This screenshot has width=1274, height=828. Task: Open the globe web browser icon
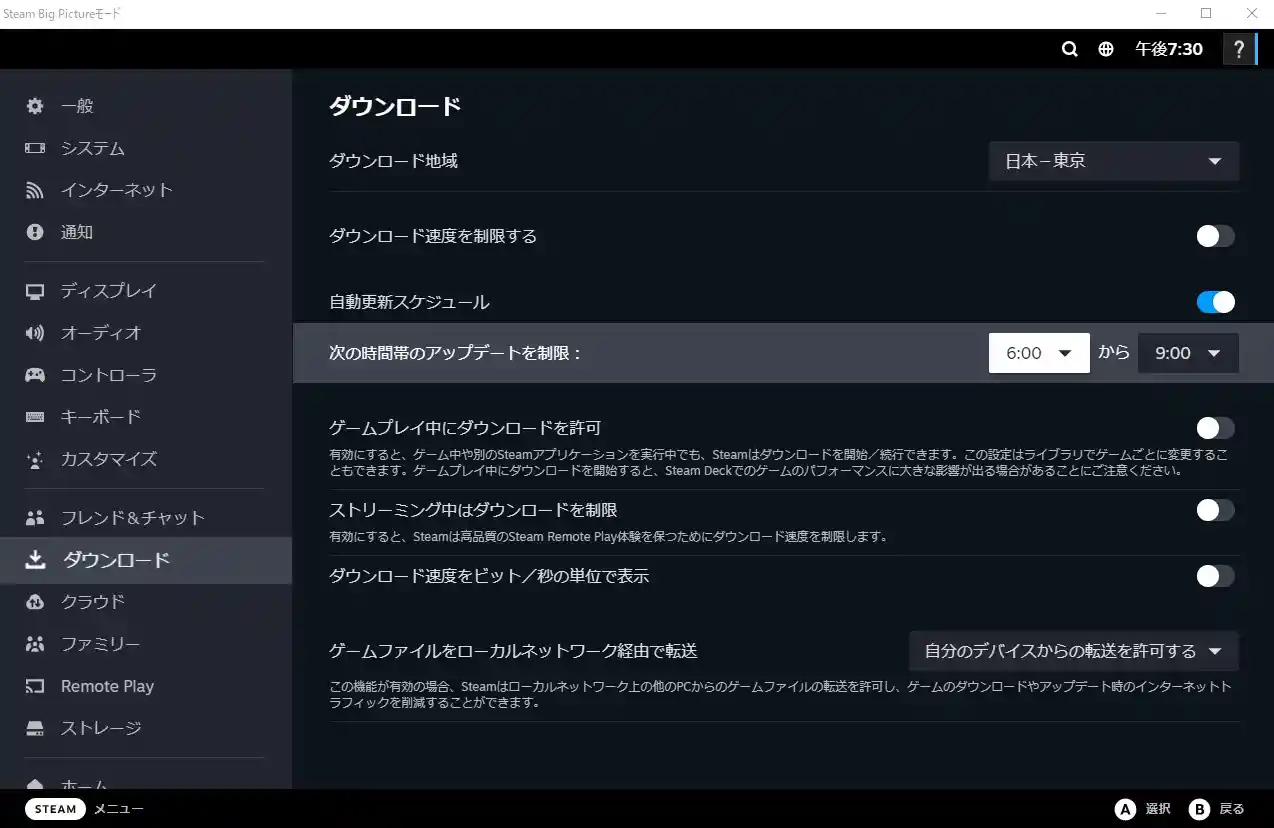pyautogui.click(x=1105, y=49)
